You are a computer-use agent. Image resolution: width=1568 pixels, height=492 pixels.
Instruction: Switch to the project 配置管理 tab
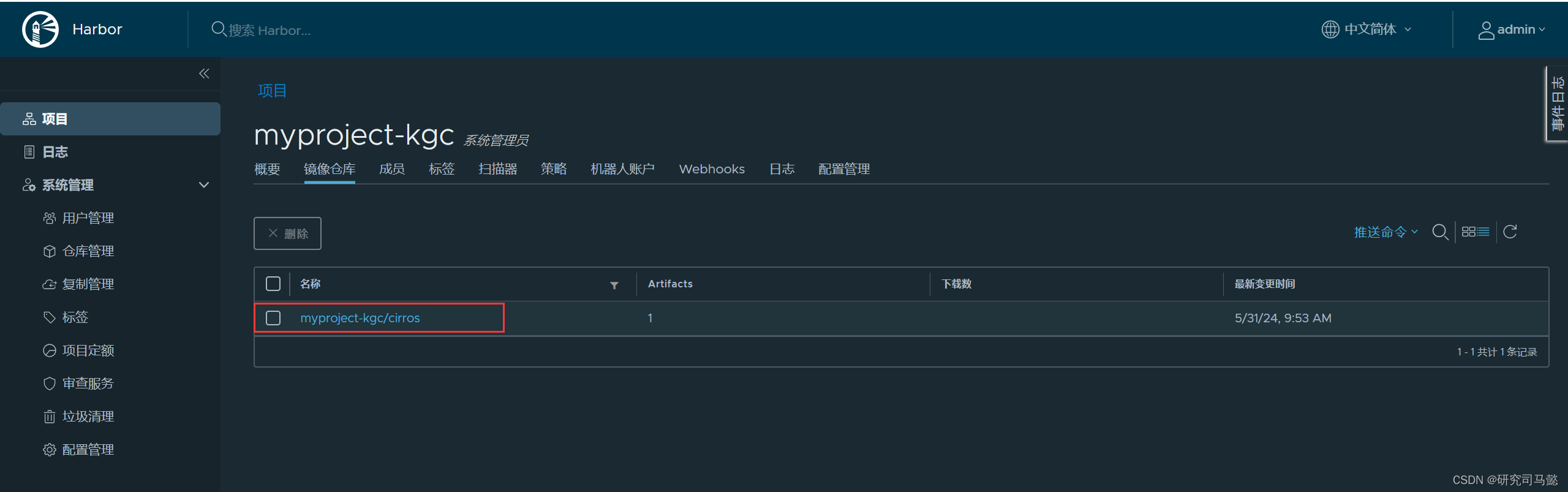844,169
